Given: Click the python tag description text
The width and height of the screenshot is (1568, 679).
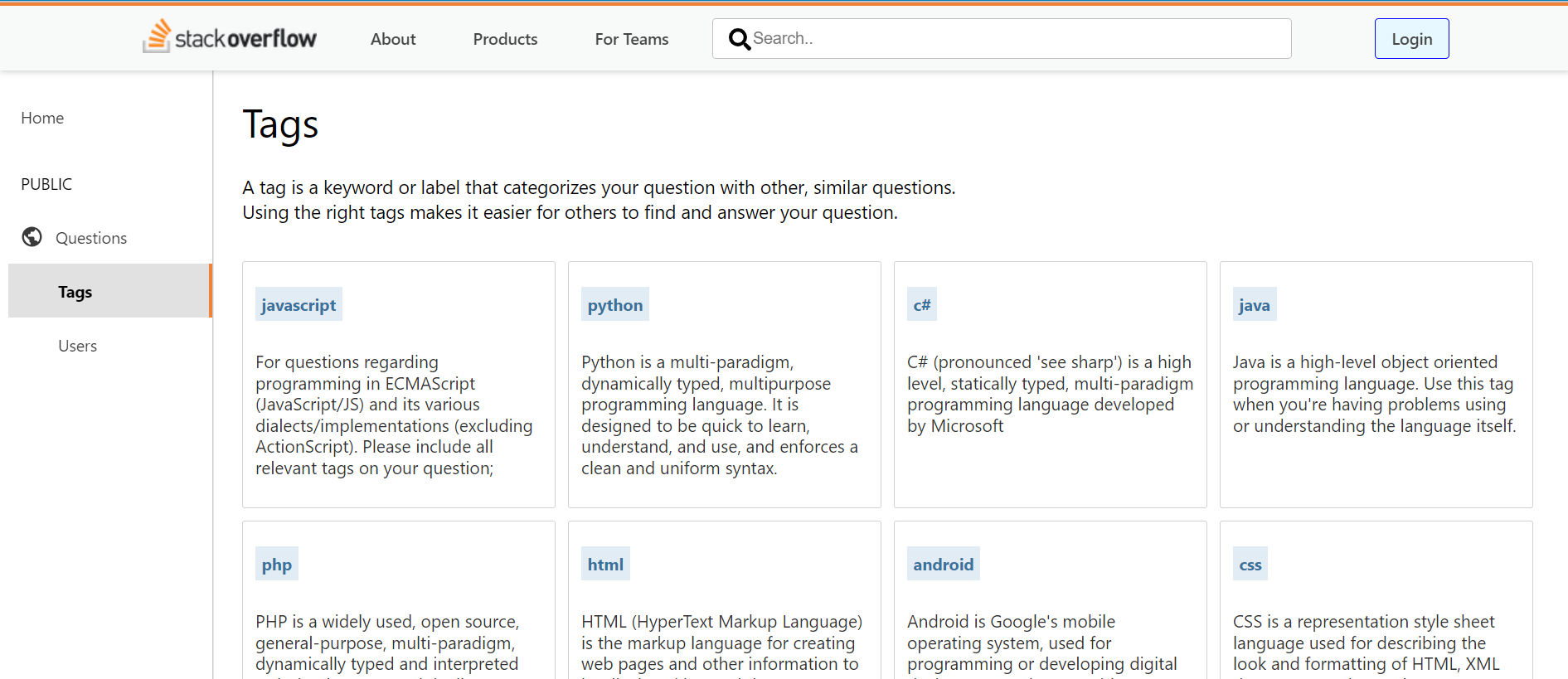Looking at the screenshot, I should [720, 415].
